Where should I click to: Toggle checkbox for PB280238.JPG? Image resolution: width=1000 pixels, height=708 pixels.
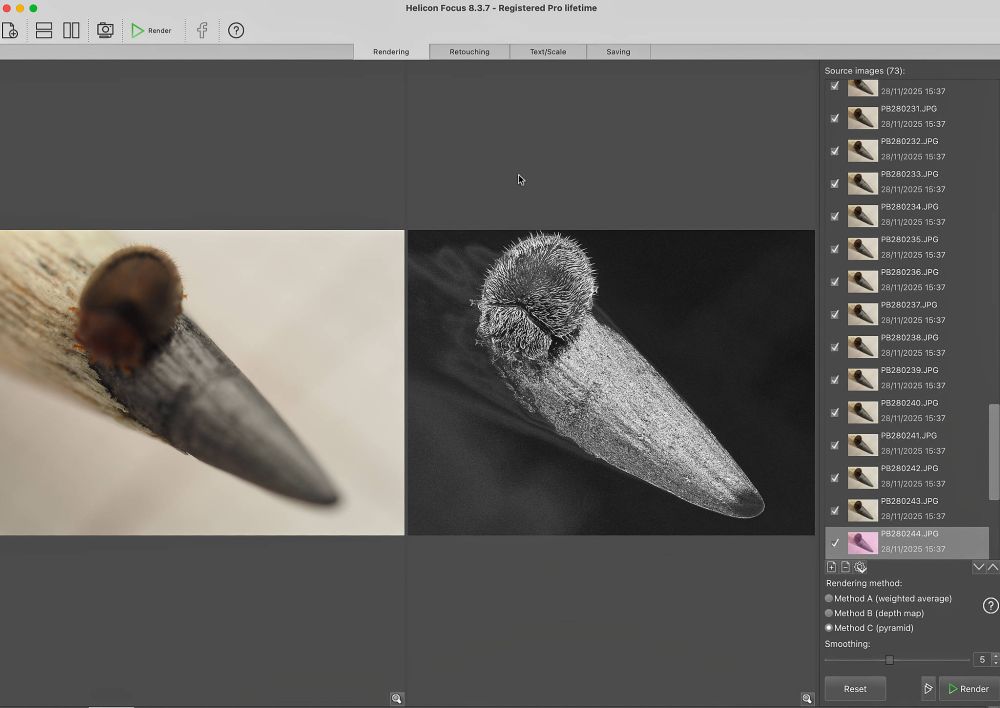[x=835, y=347]
